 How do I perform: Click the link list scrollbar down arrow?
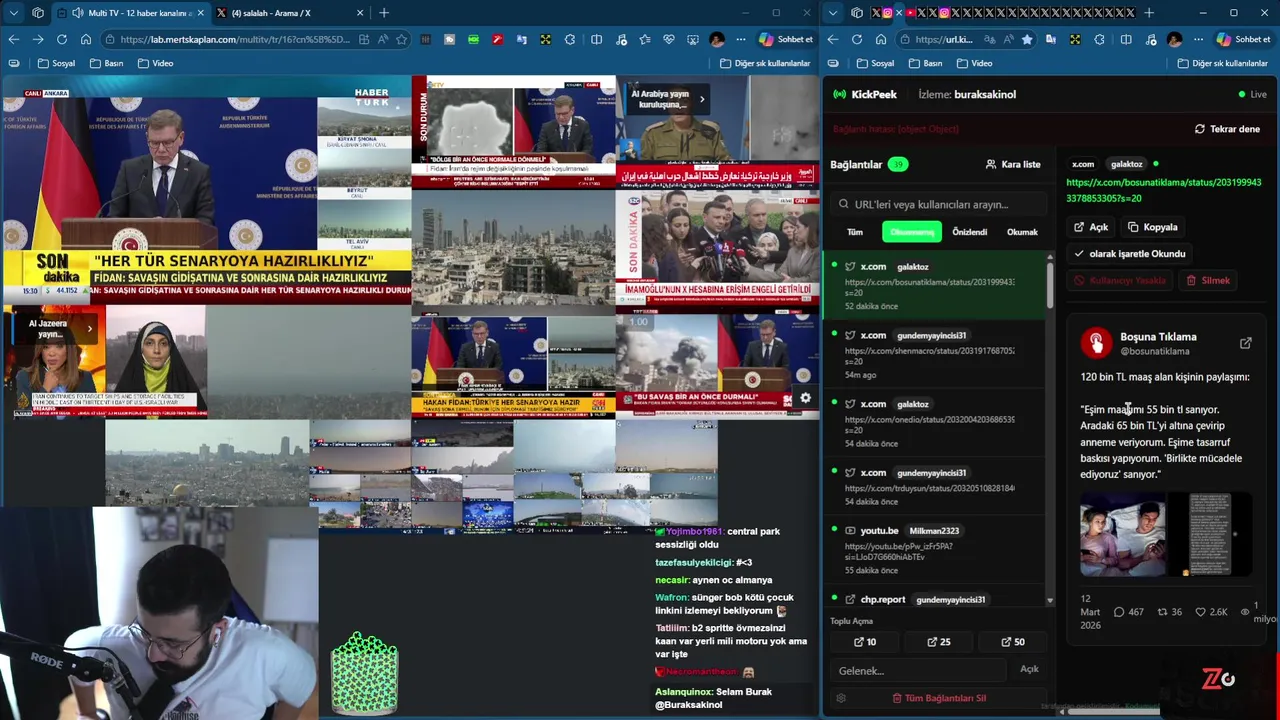(x=1050, y=600)
